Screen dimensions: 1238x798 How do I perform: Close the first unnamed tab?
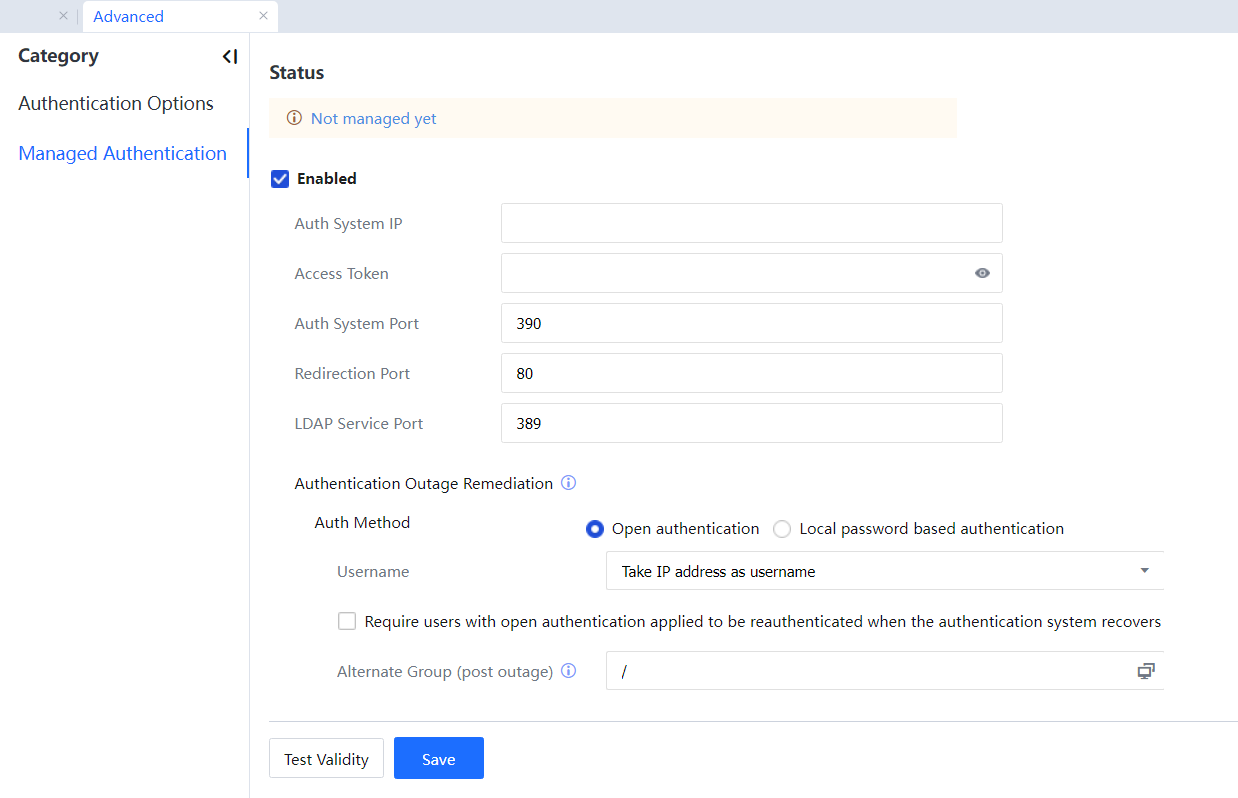coord(63,16)
